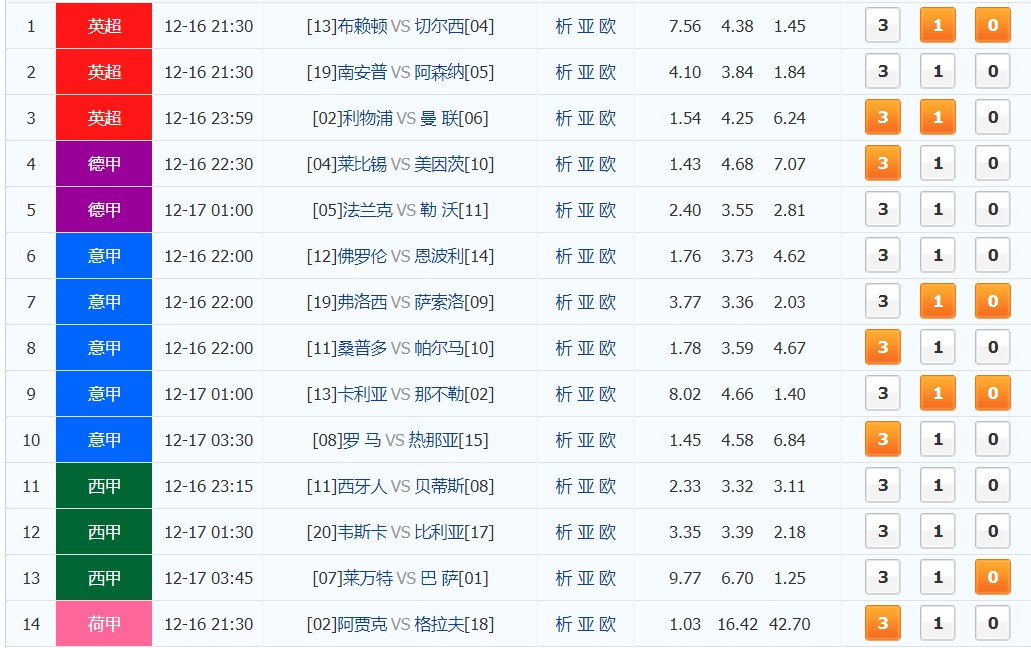1031x648 pixels.
Task: Open 欧 odds for 韦斯卡 VS 比利亚
Action: pos(608,532)
